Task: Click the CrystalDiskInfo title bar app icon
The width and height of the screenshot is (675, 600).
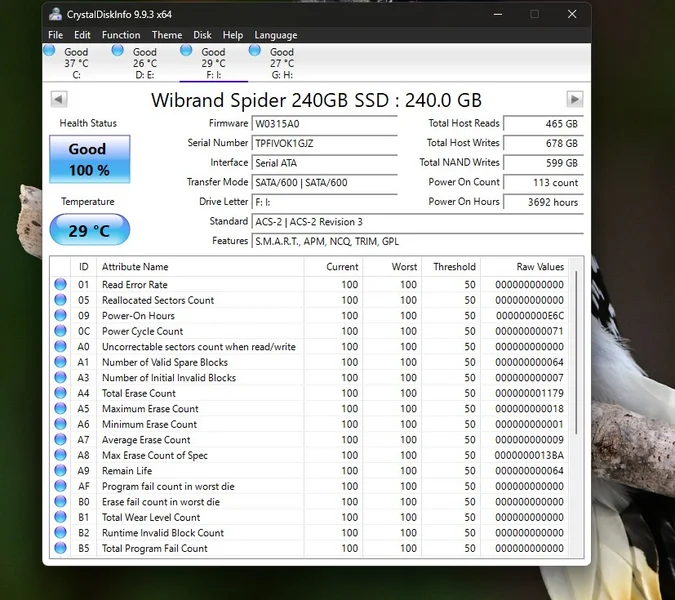Action: pos(55,14)
